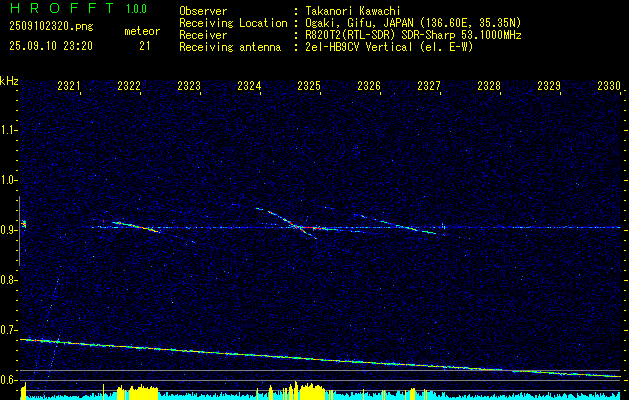The height and width of the screenshot is (400, 629).
Task: Click the 2324 time marker
Action: [249, 86]
